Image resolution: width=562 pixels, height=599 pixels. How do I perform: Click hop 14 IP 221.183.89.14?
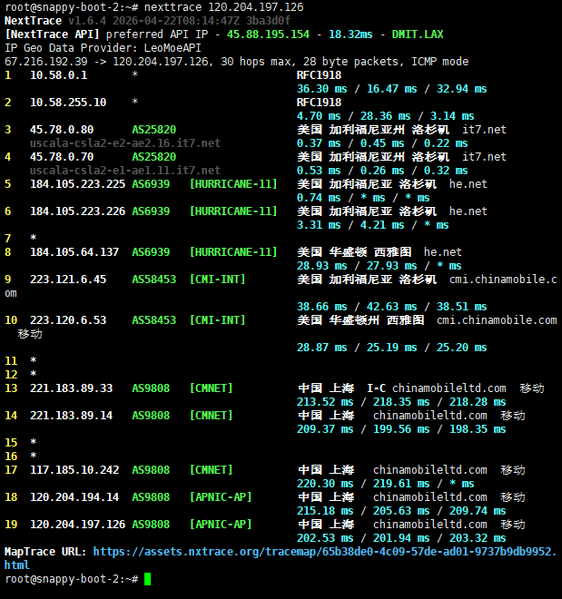coord(71,416)
